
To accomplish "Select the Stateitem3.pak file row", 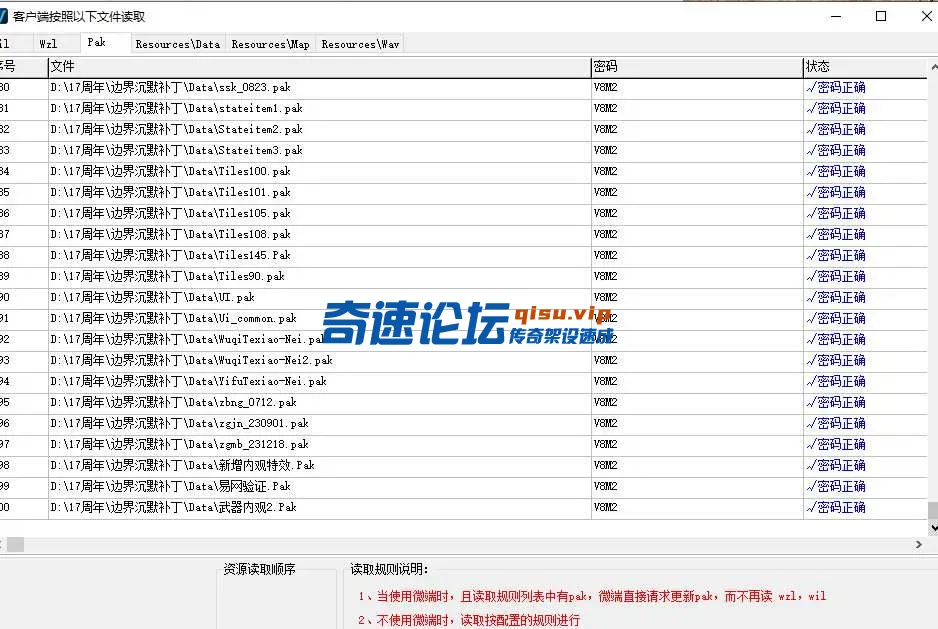I will click(464, 150).
